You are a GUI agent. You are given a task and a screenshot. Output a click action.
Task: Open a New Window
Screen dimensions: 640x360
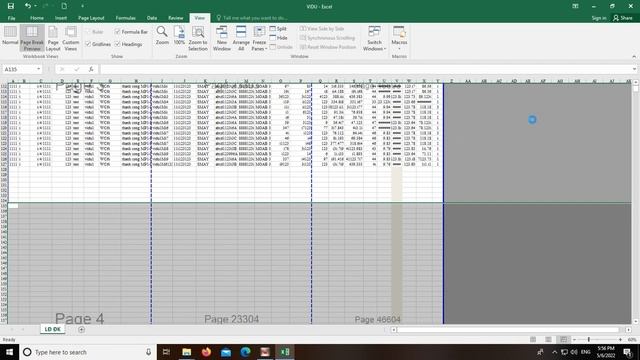click(x=222, y=38)
